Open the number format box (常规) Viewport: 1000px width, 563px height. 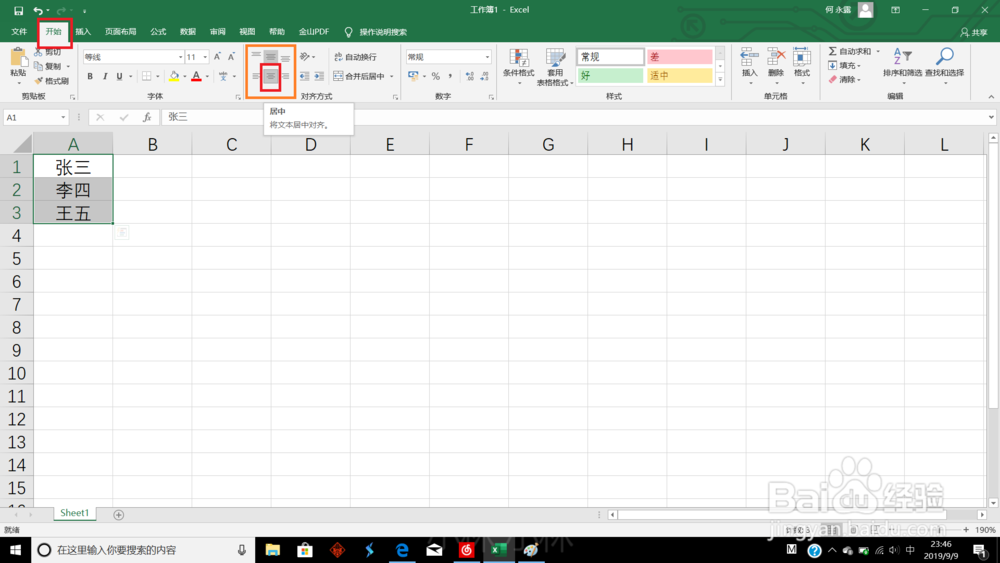pos(448,57)
